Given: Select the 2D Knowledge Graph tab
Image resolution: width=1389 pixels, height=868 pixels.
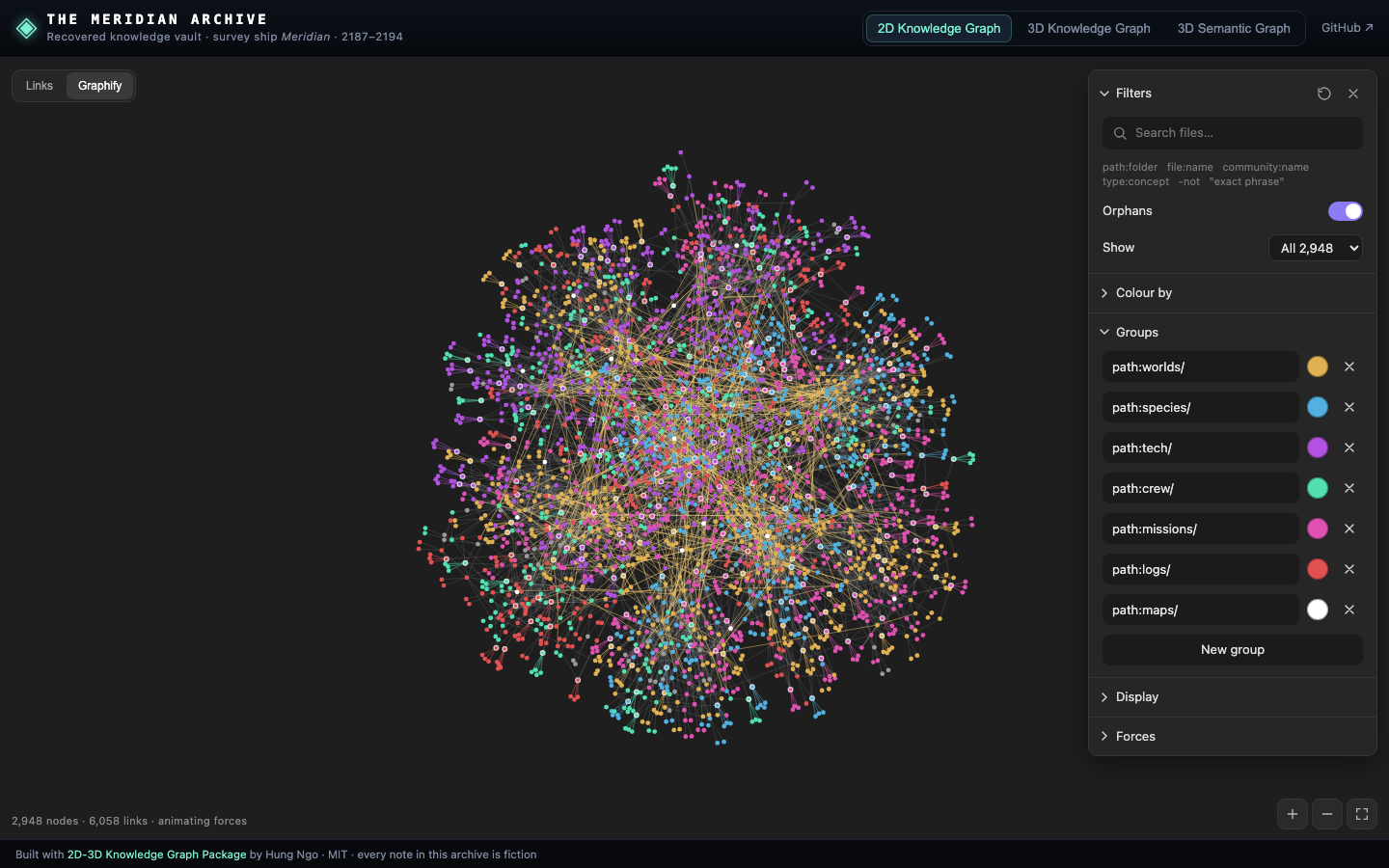Looking at the screenshot, I should tap(939, 29).
